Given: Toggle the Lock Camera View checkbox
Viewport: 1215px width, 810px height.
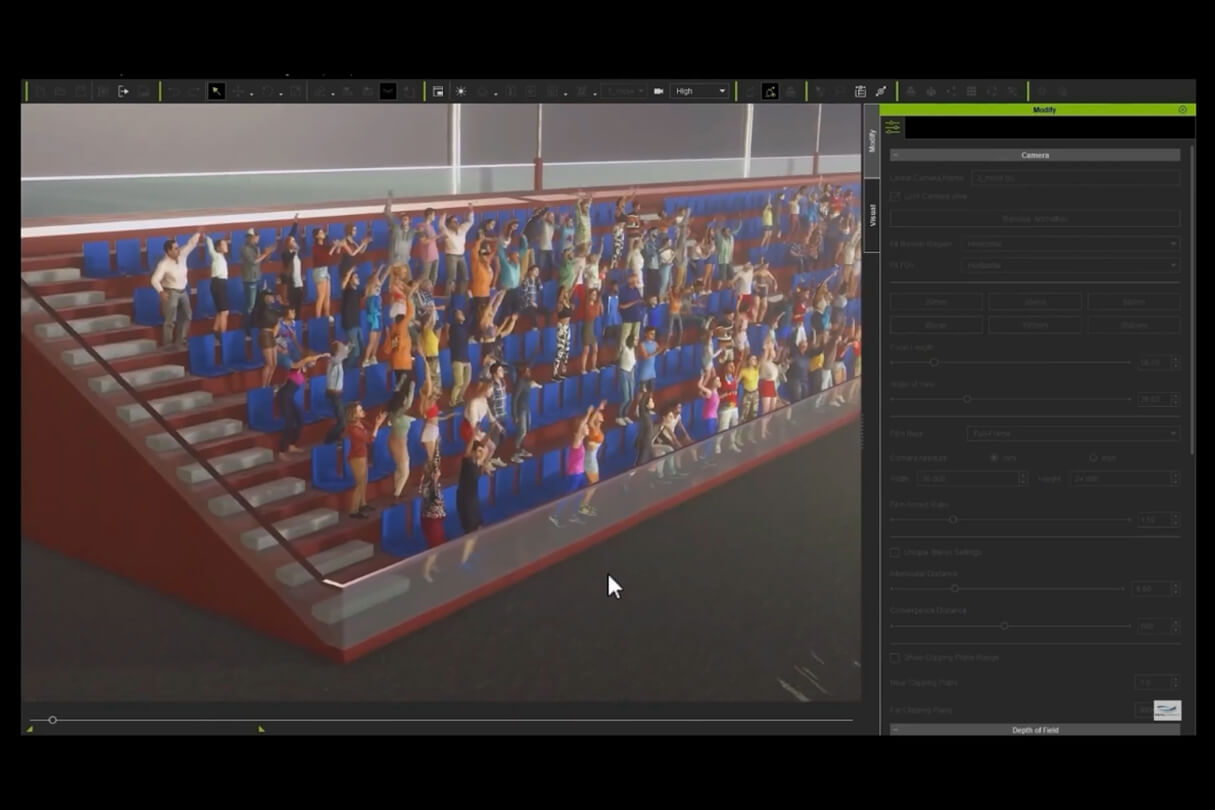Looking at the screenshot, I should click(x=895, y=196).
